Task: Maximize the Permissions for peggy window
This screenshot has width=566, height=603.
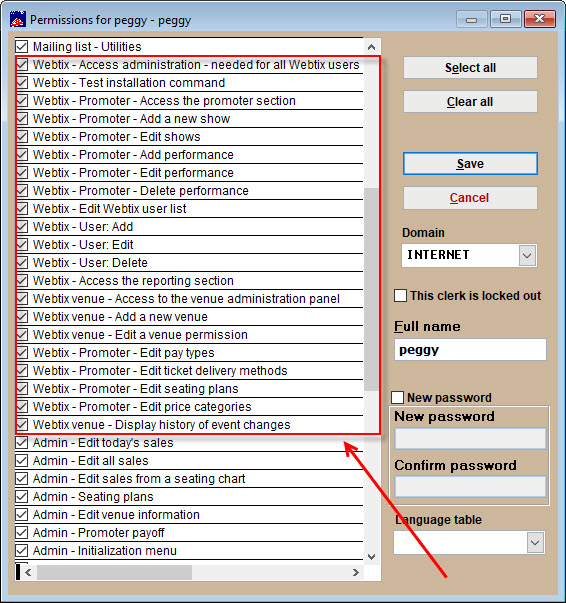Action: (505, 19)
